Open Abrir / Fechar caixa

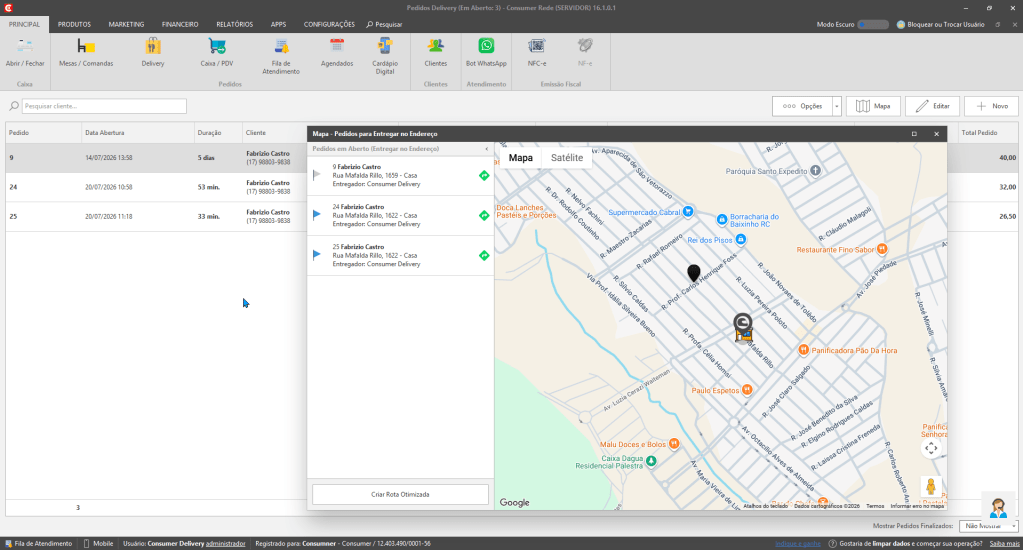(x=25, y=52)
